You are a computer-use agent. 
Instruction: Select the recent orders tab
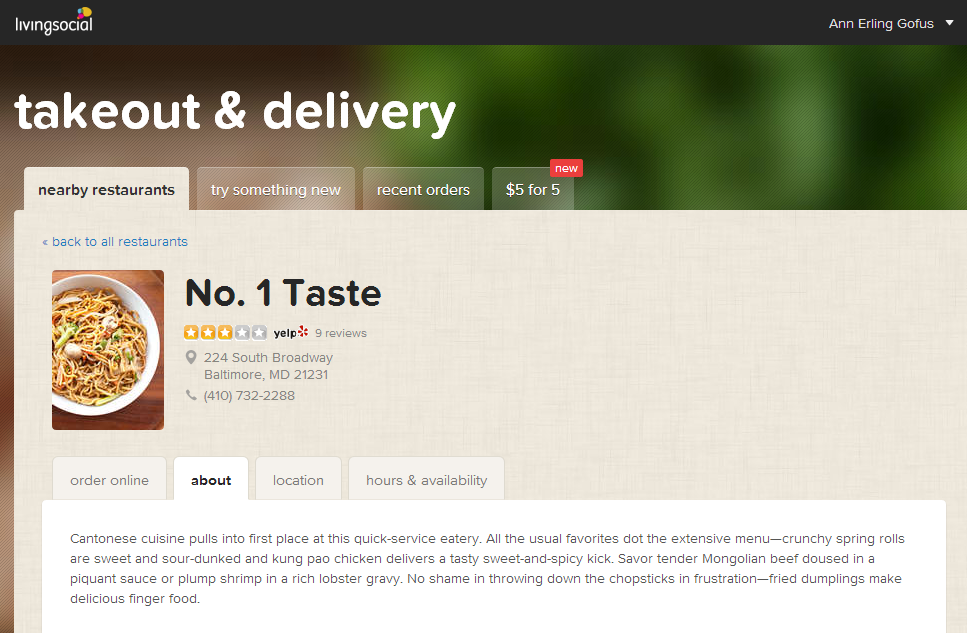pyautogui.click(x=423, y=189)
